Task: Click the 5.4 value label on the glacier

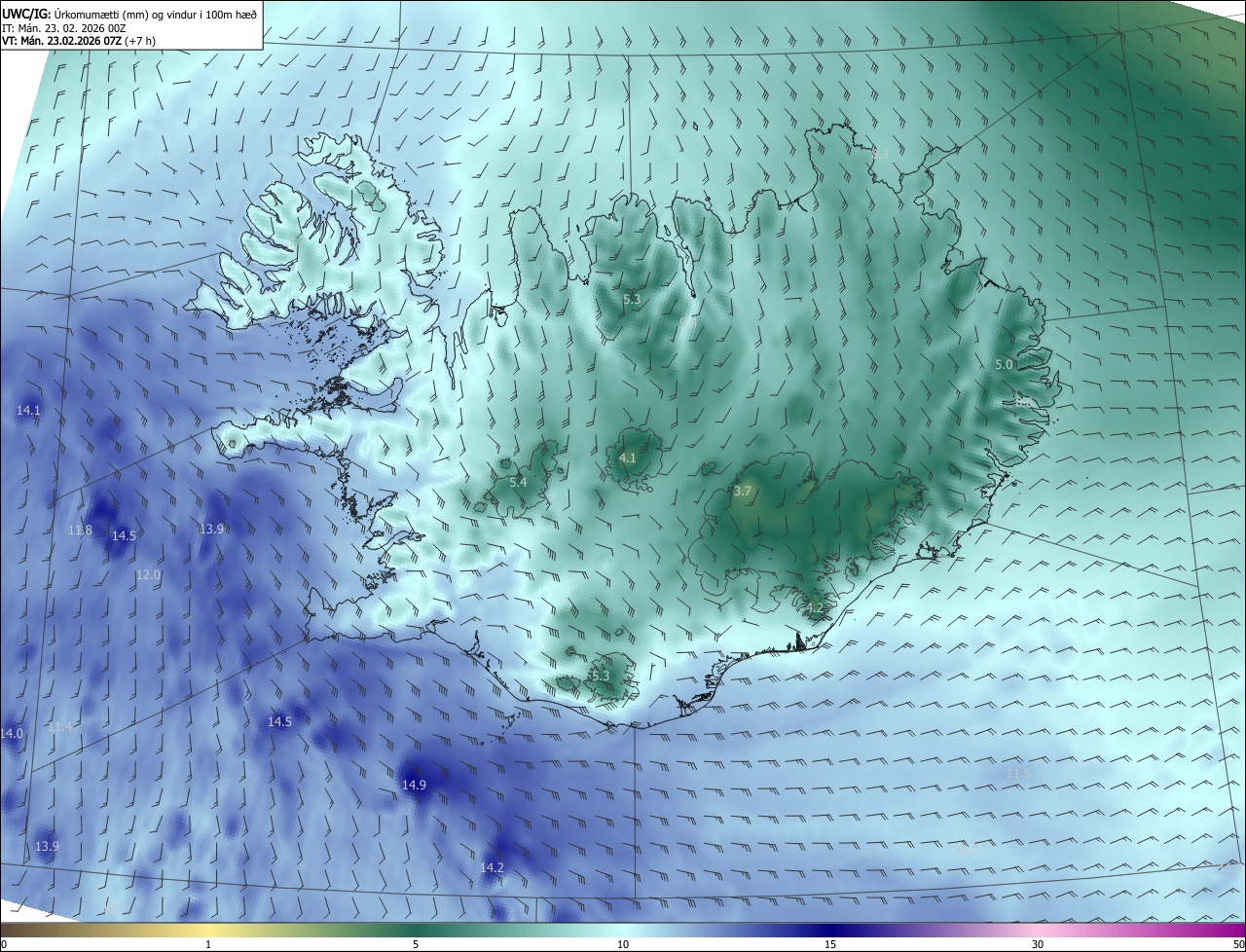Action: point(518,483)
